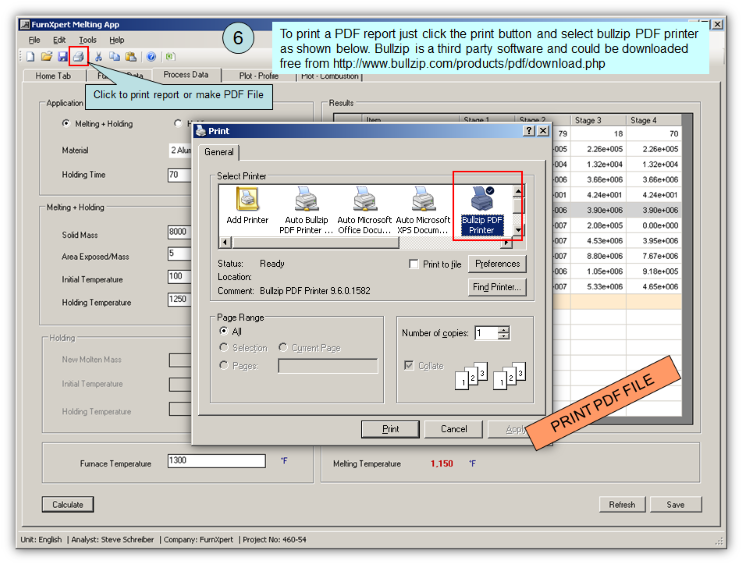The height and width of the screenshot is (565, 743).
Task: Click the Save button under results
Action: (675, 505)
